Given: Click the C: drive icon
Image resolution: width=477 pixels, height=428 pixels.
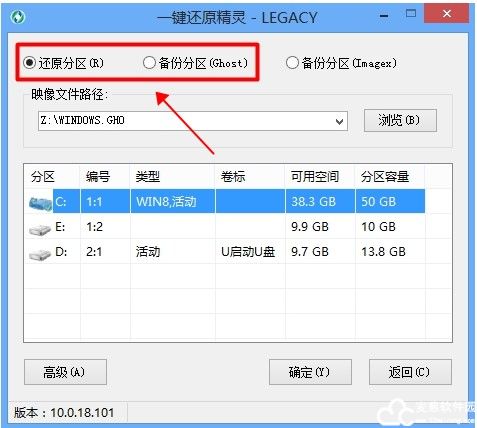Looking at the screenshot, I should click(40, 202).
